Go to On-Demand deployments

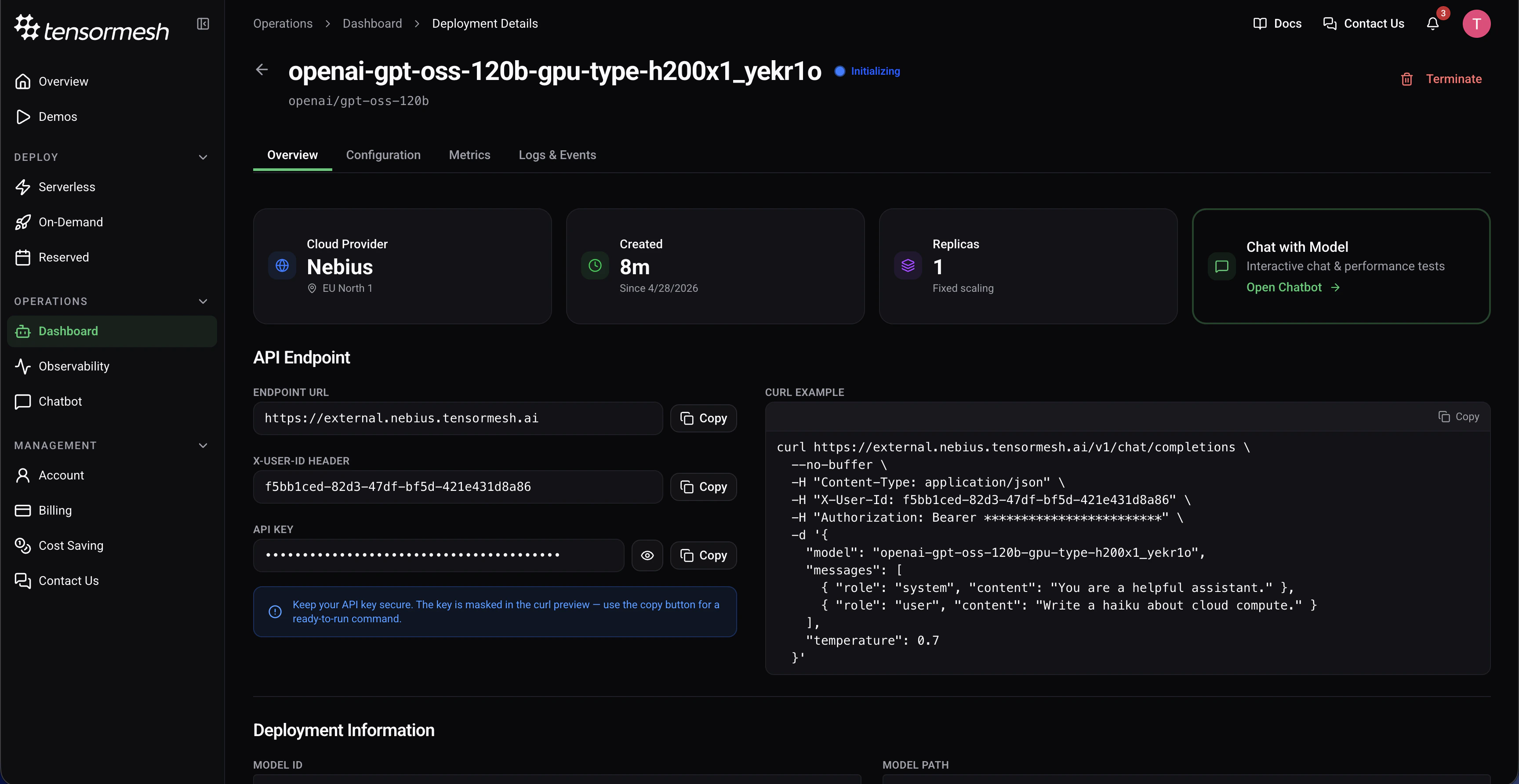coord(112,222)
